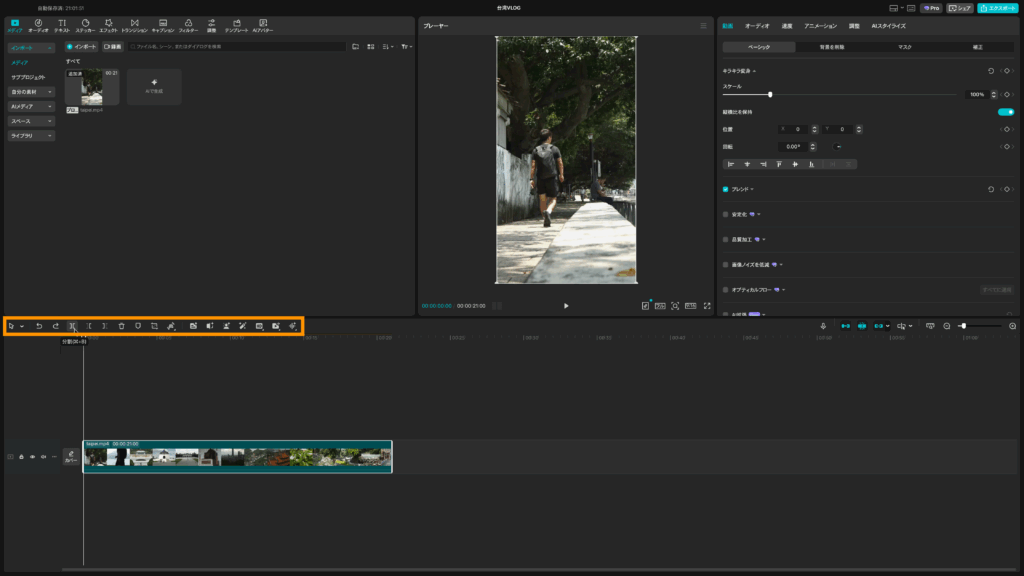Select the マスク sub-tab
Screen dimensions: 1024x576
(x=904, y=47)
